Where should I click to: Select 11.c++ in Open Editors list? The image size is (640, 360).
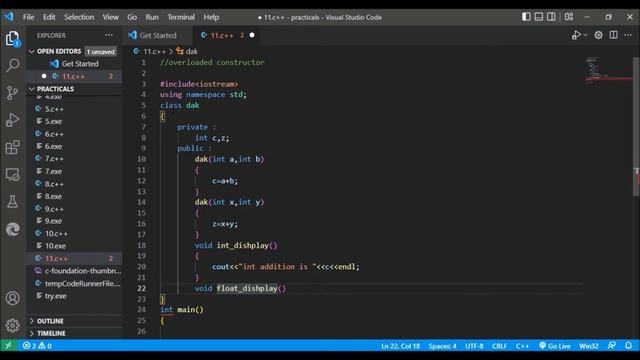click(74, 76)
